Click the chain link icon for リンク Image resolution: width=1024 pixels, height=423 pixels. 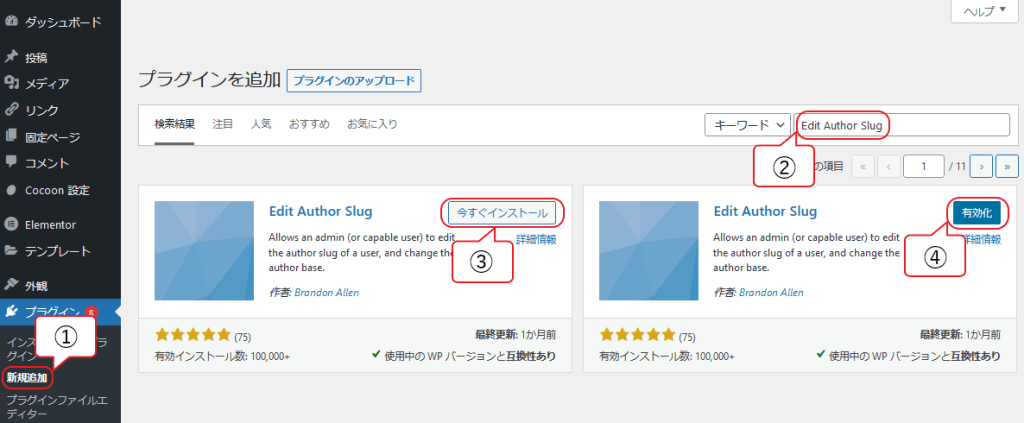(x=11, y=110)
